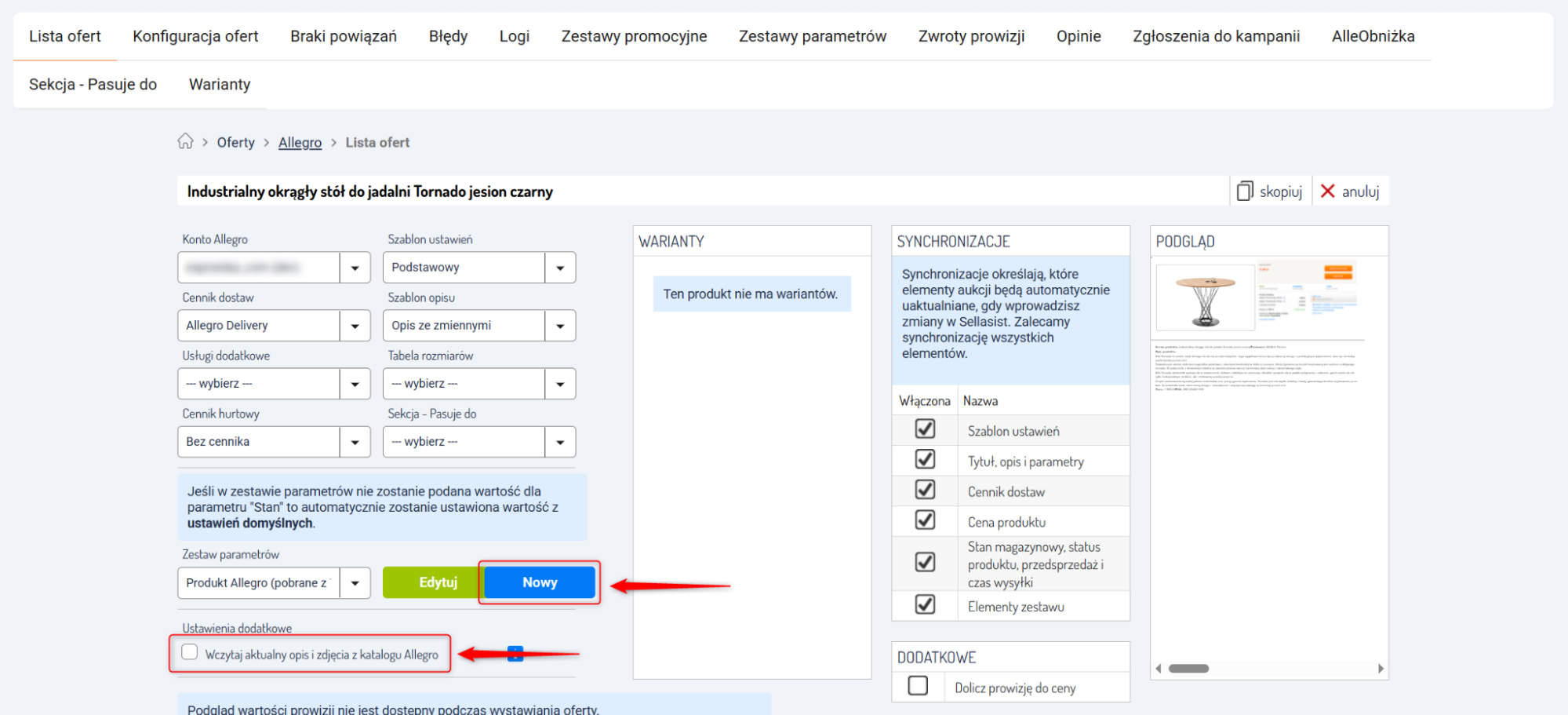
Task: Enable loading description from Allegro catalog
Action: [x=190, y=652]
